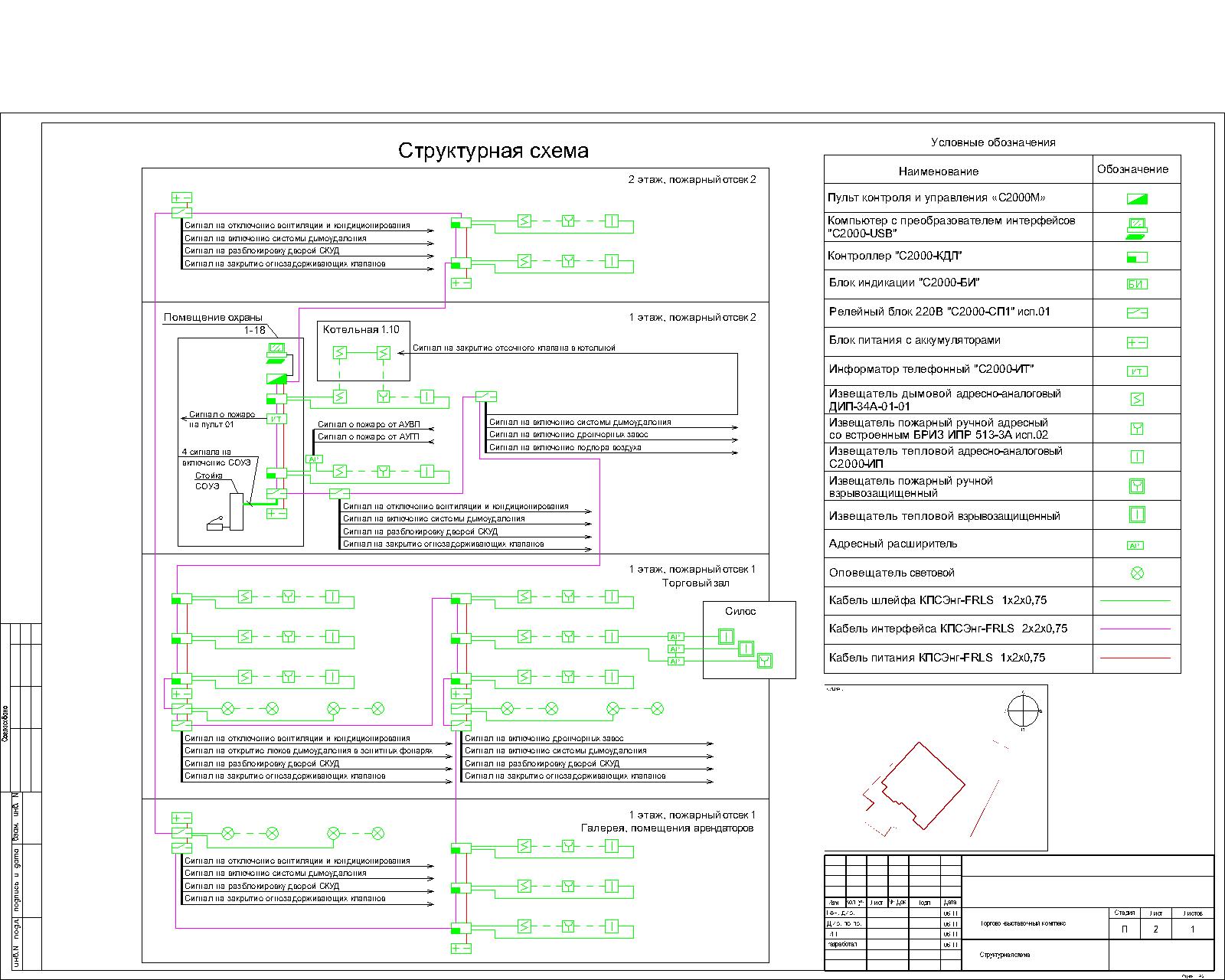Click the С2000-ИТ telephone informer legend symbol

1137,371
